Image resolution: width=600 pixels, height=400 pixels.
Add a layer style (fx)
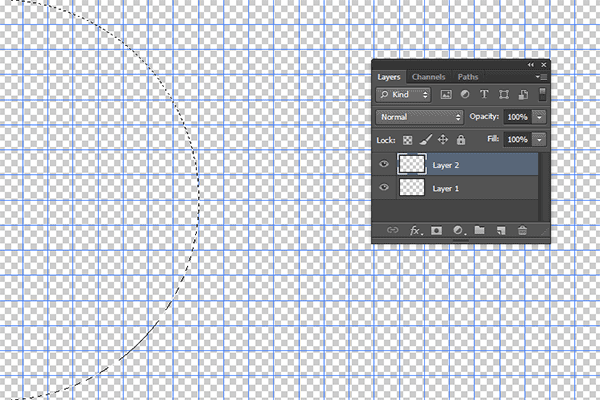coord(416,230)
